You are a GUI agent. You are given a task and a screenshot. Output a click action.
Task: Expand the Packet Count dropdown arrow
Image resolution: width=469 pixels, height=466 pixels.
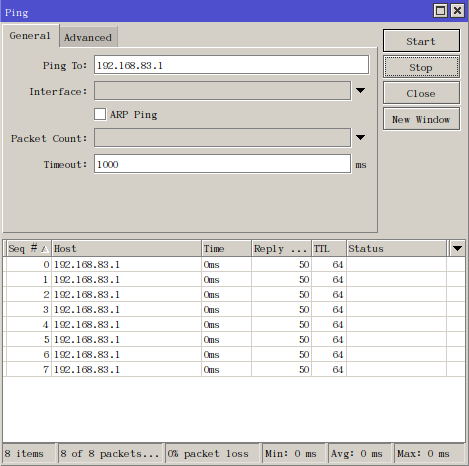[x=360, y=137]
